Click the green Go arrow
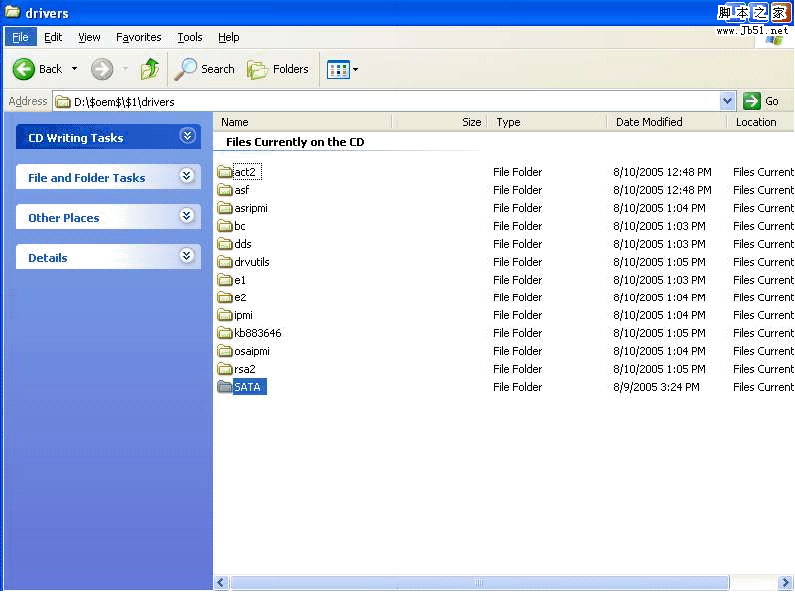The height and width of the screenshot is (592, 795). [751, 101]
